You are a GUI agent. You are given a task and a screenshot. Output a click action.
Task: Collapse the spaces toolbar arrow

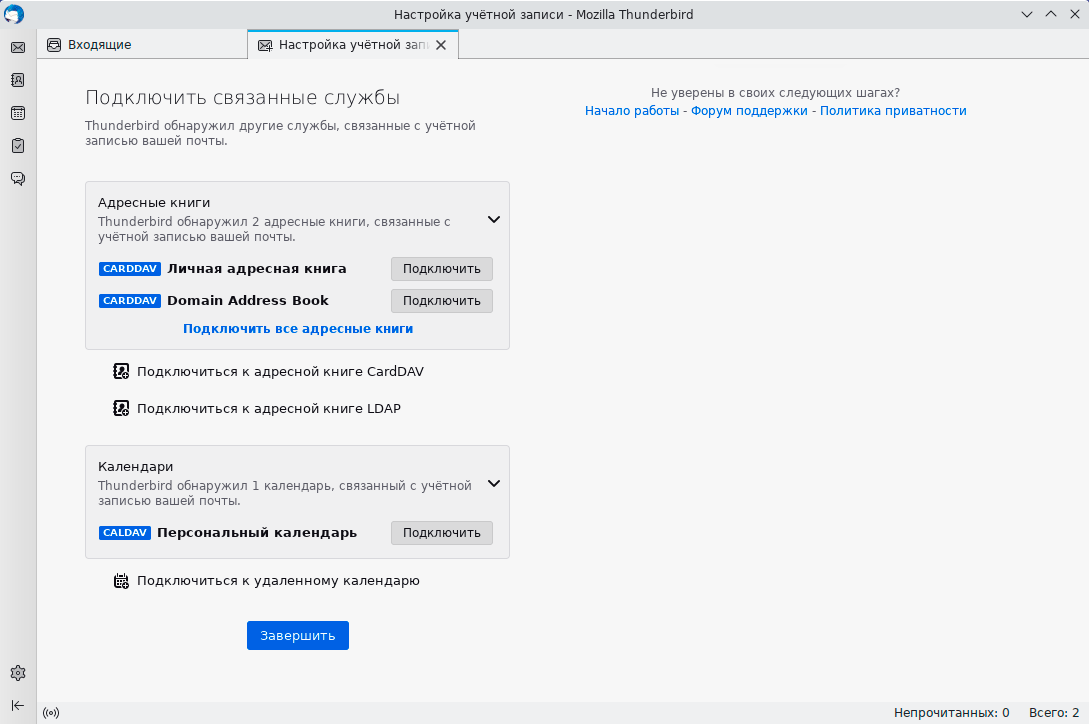[x=18, y=705]
